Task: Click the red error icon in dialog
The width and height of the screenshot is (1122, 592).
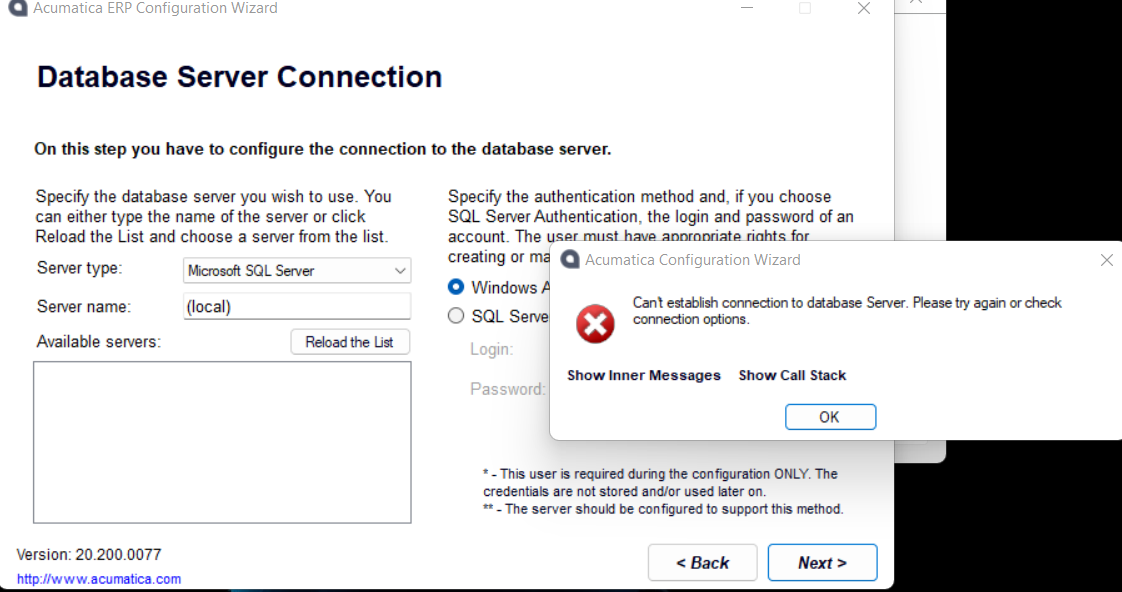Action: [595, 324]
